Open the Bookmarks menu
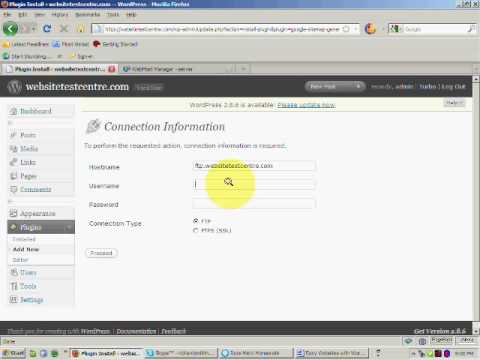 pos(88,15)
